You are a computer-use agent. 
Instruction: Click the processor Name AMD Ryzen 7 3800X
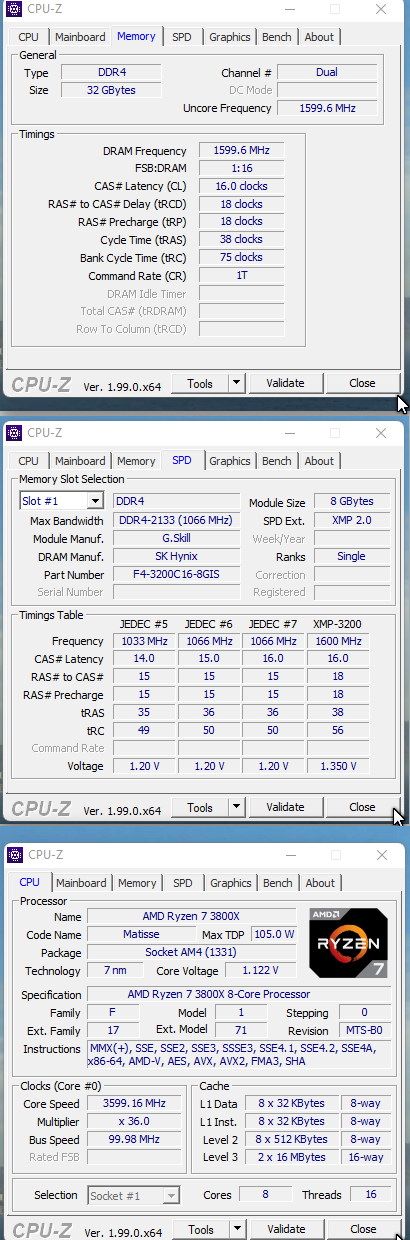click(x=192, y=916)
